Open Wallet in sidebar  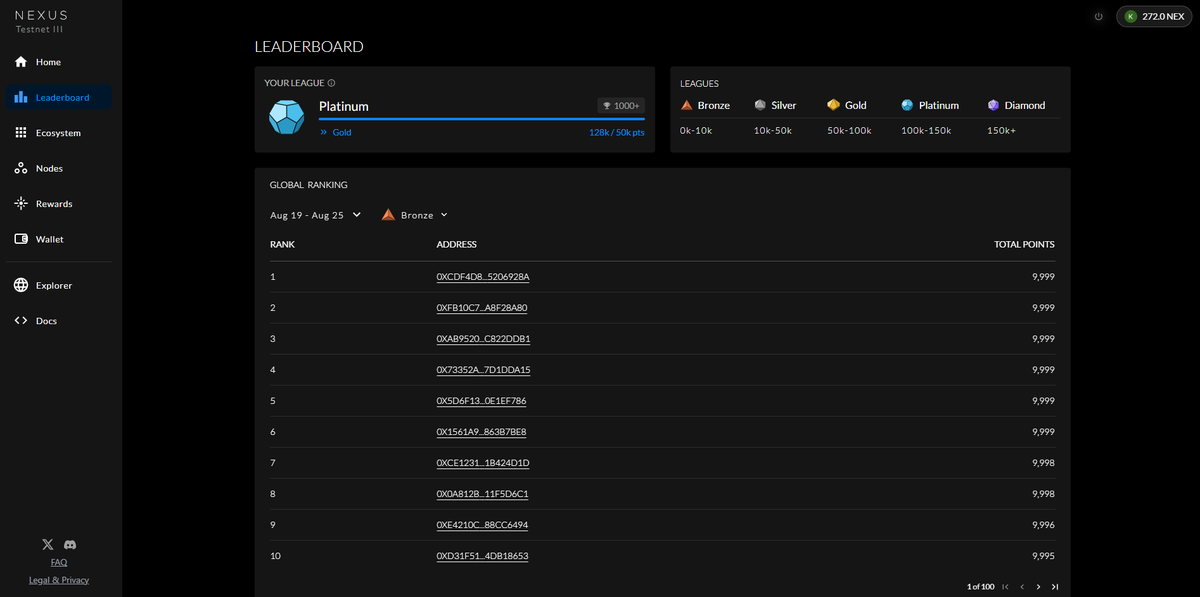(x=58, y=239)
